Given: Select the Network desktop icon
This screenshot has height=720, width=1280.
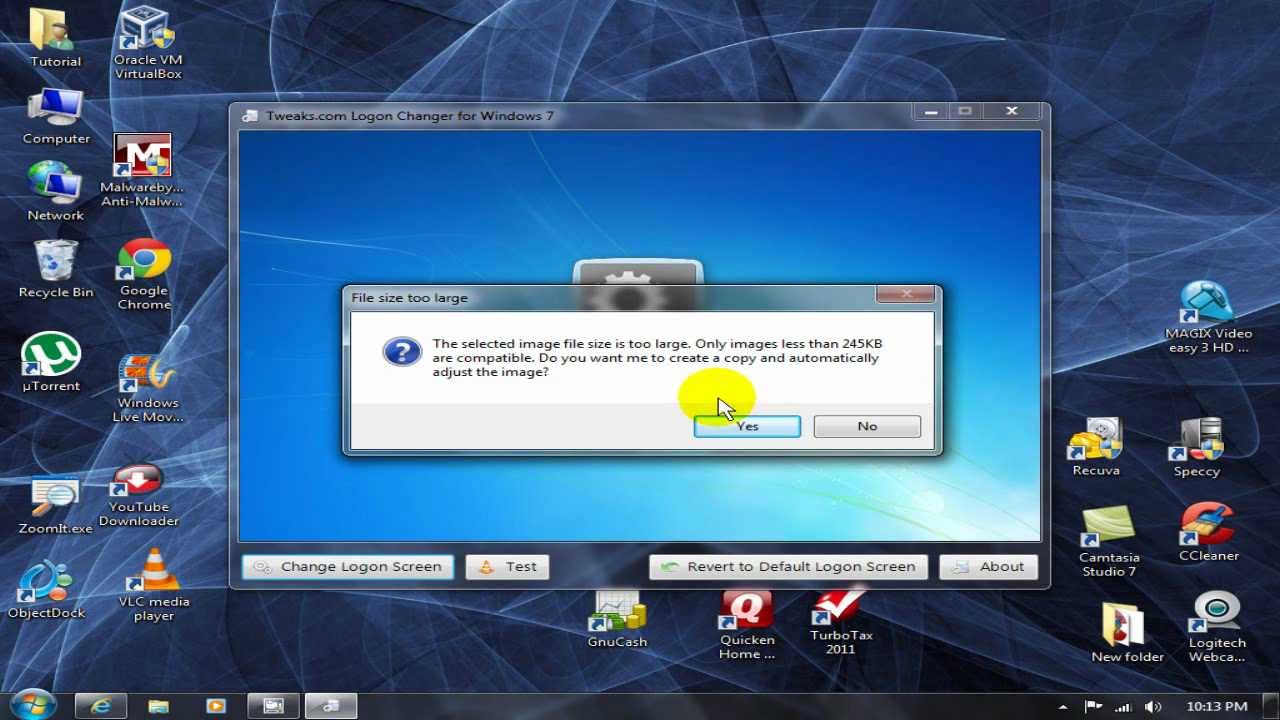Looking at the screenshot, I should 55,192.
